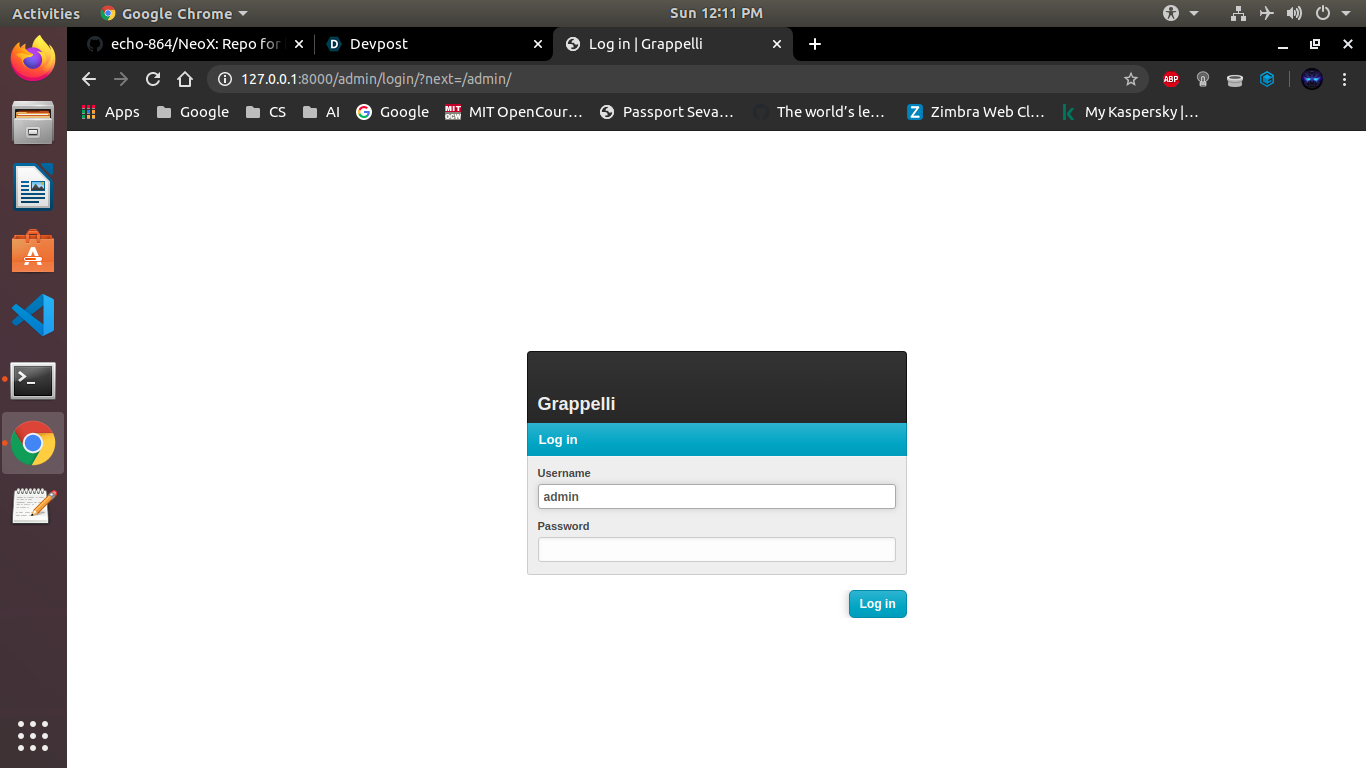Open the Chrome profile avatar

1312,79
